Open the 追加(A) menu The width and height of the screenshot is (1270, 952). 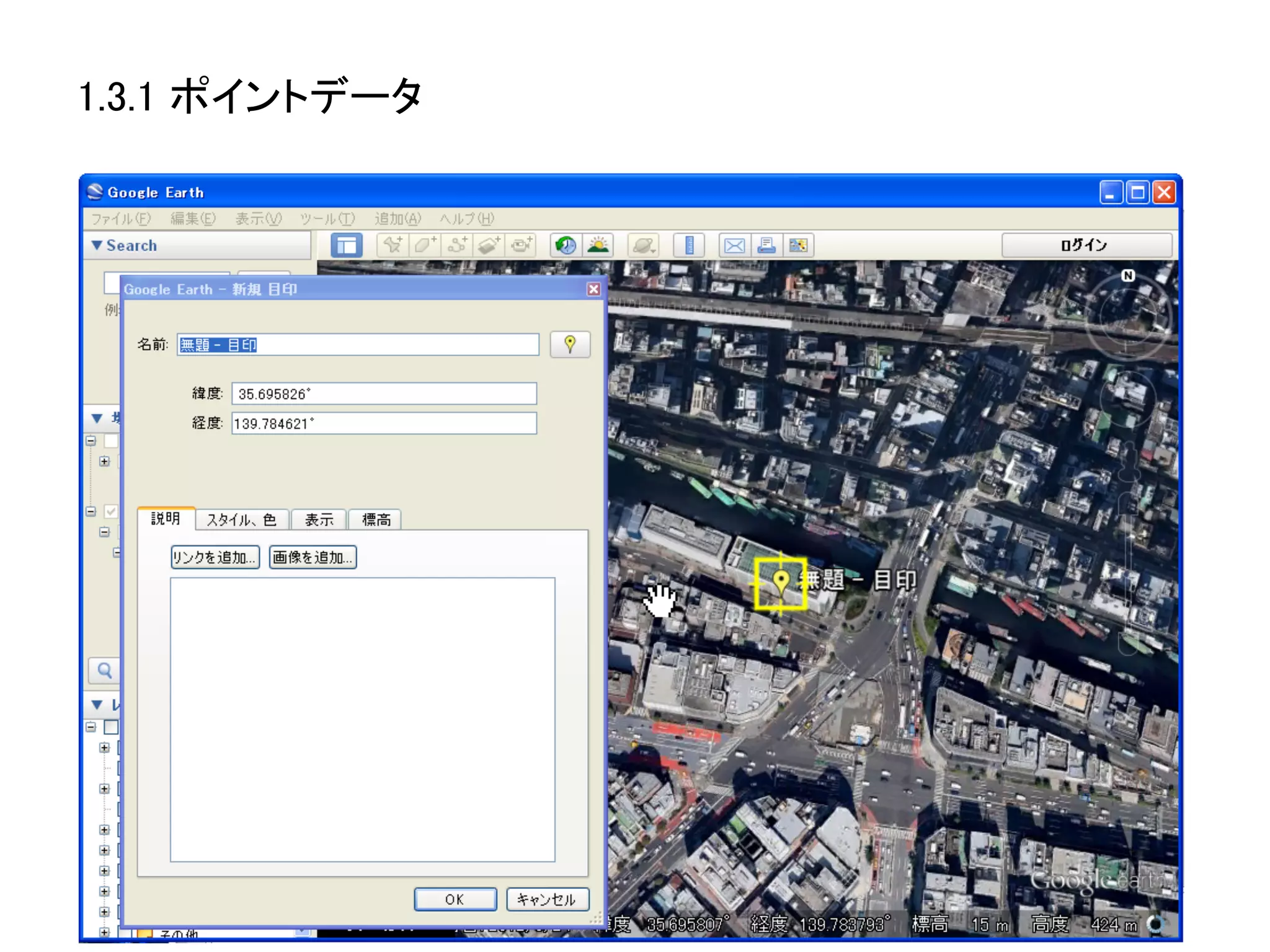pos(397,219)
